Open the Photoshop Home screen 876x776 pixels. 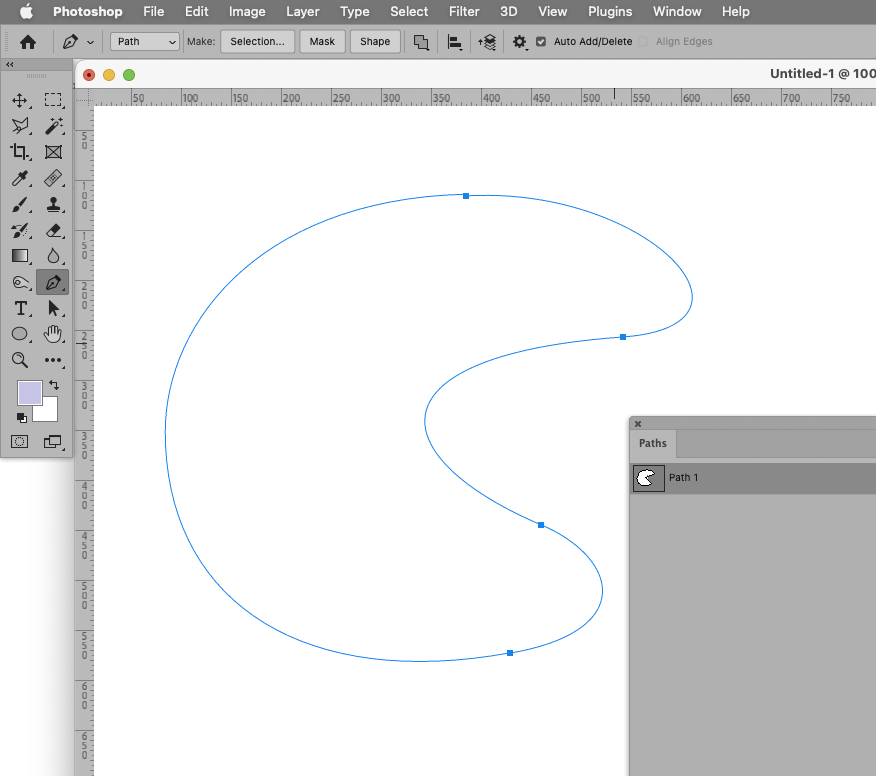(28, 41)
